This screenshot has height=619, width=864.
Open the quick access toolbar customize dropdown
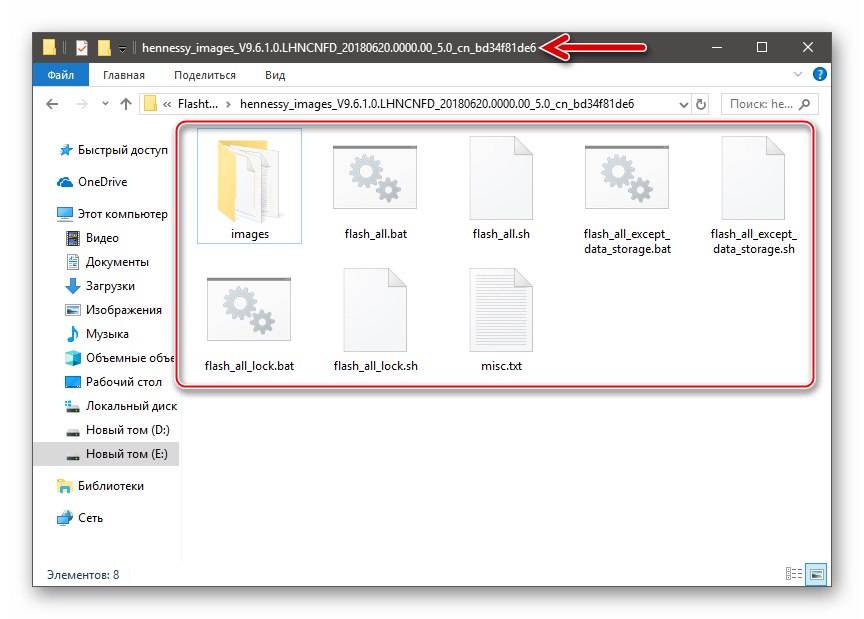click(122, 49)
